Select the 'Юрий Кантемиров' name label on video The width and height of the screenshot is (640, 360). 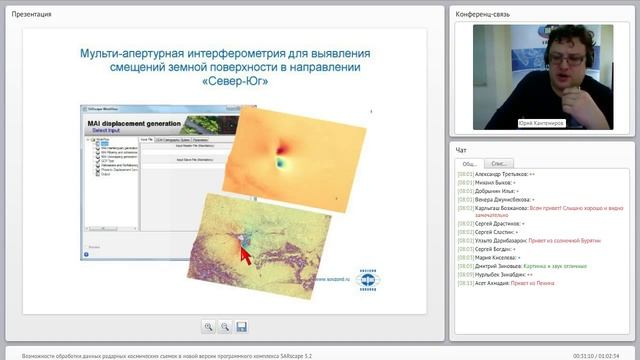(542, 123)
